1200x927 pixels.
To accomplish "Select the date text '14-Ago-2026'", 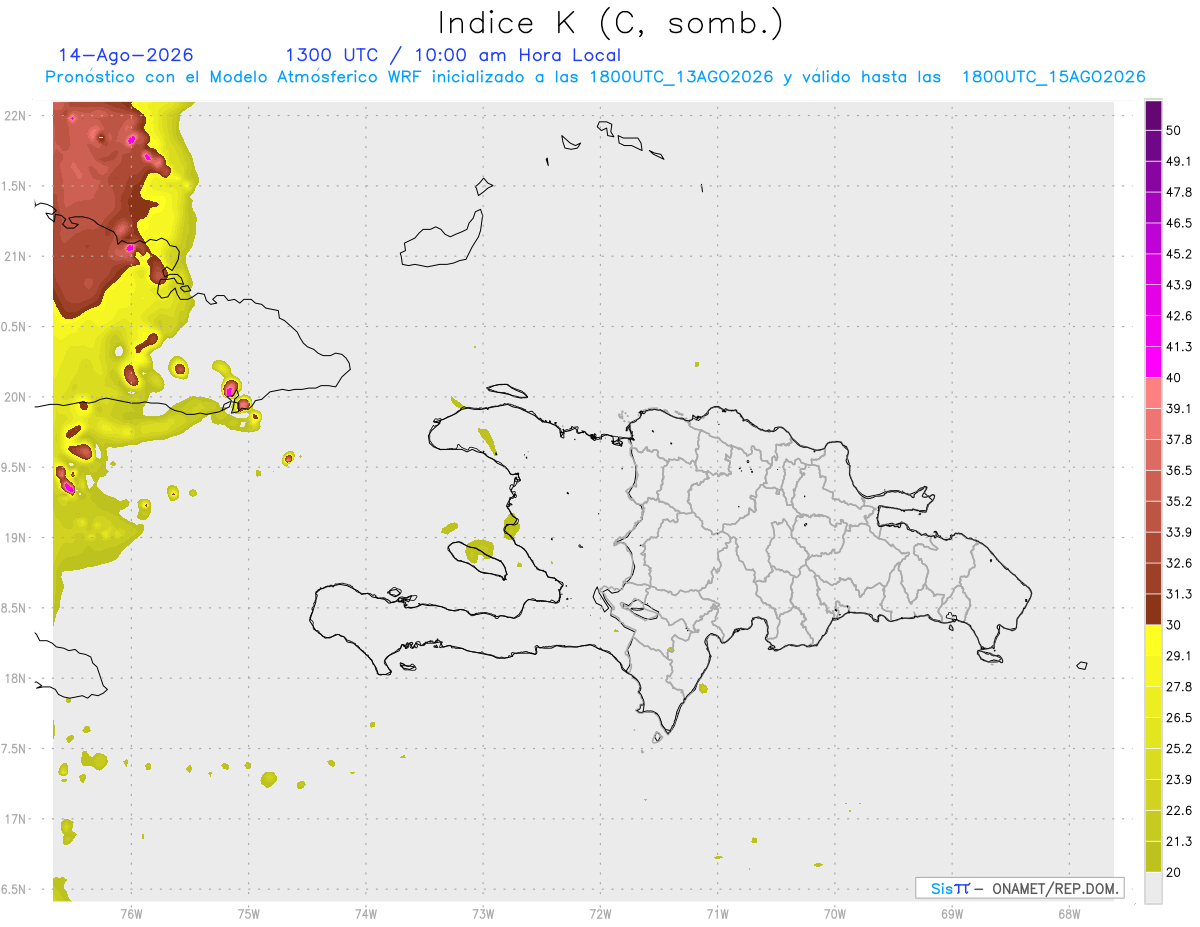I will [x=126, y=55].
